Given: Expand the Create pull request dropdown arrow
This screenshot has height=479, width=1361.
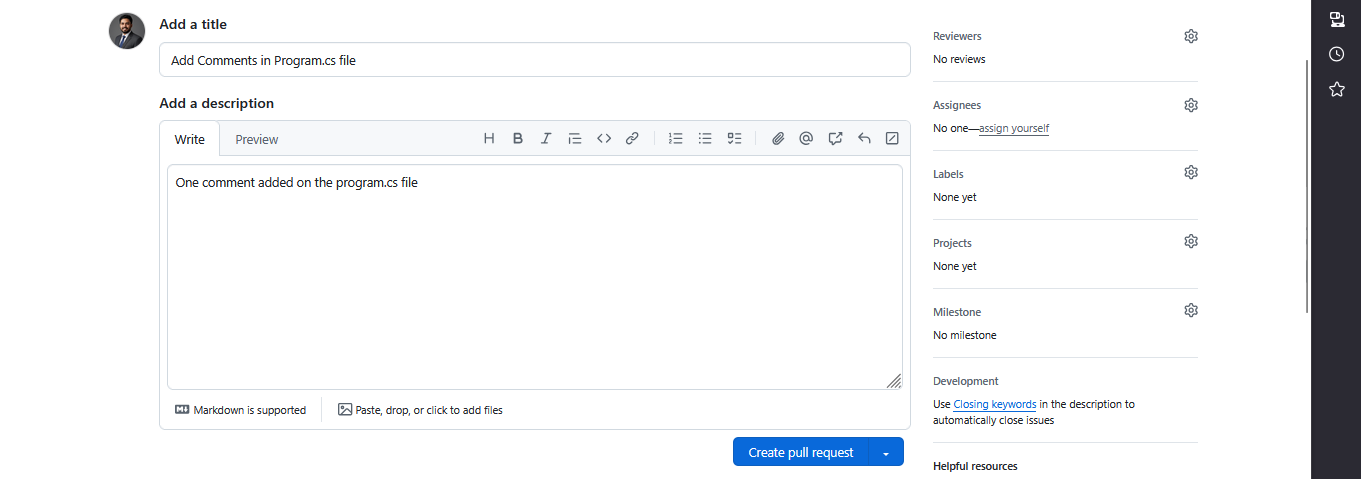Looking at the screenshot, I should pyautogui.click(x=886, y=453).
